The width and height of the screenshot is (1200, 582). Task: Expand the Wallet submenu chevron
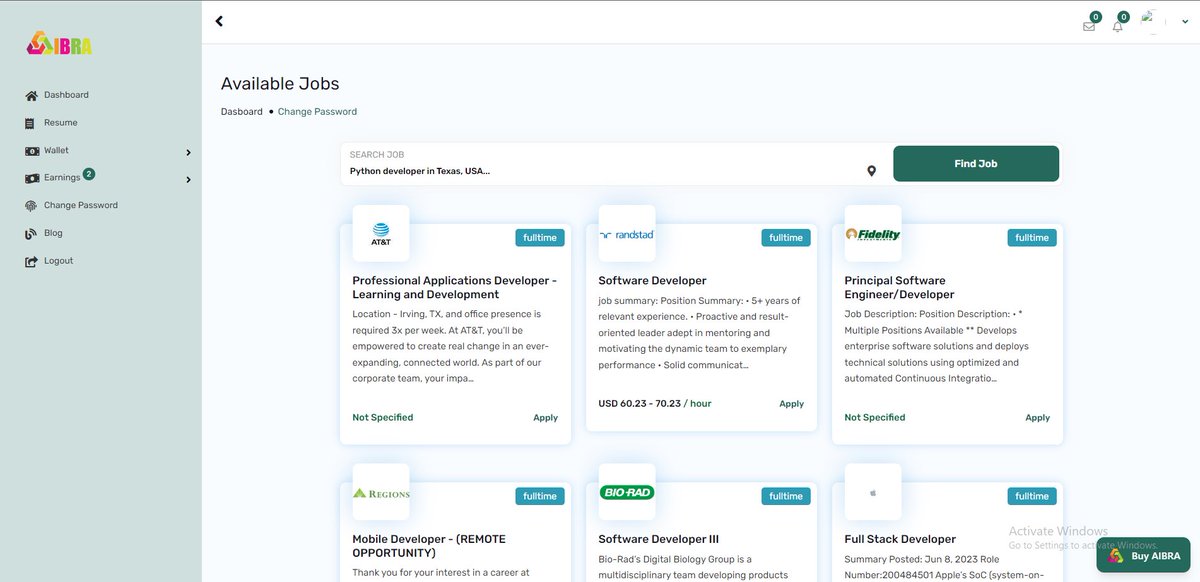[188, 152]
